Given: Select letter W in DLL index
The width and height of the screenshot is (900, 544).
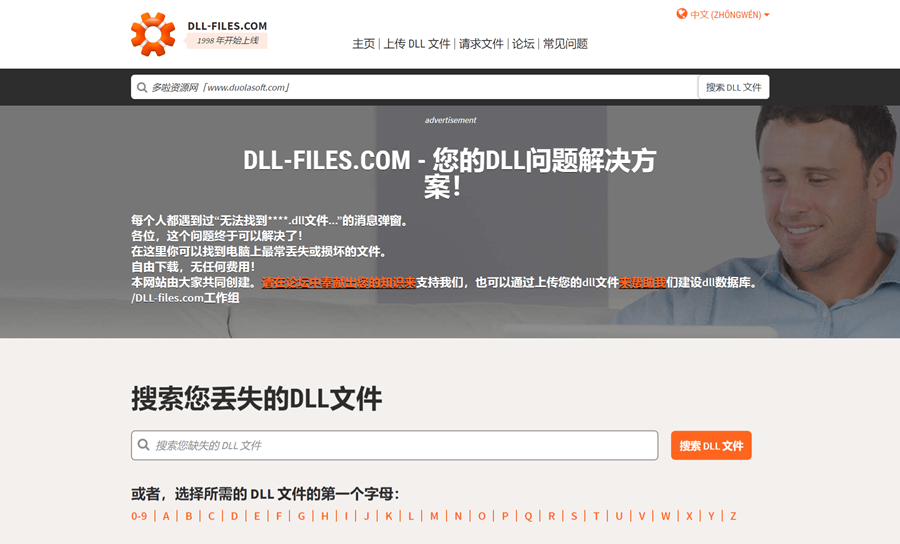Looking at the screenshot, I should click(x=665, y=516).
